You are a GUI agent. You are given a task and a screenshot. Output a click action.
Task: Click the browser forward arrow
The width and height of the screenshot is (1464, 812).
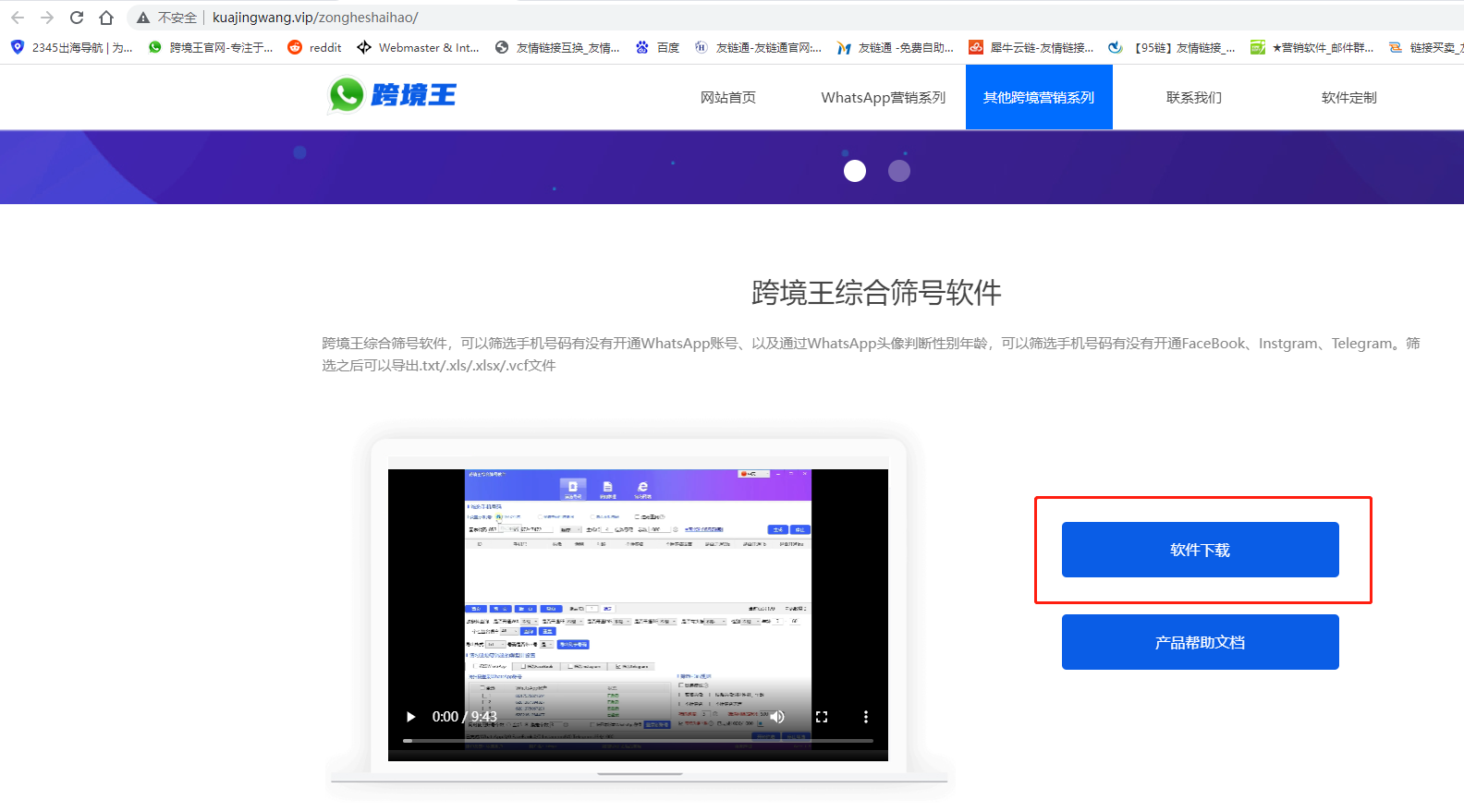pyautogui.click(x=47, y=18)
